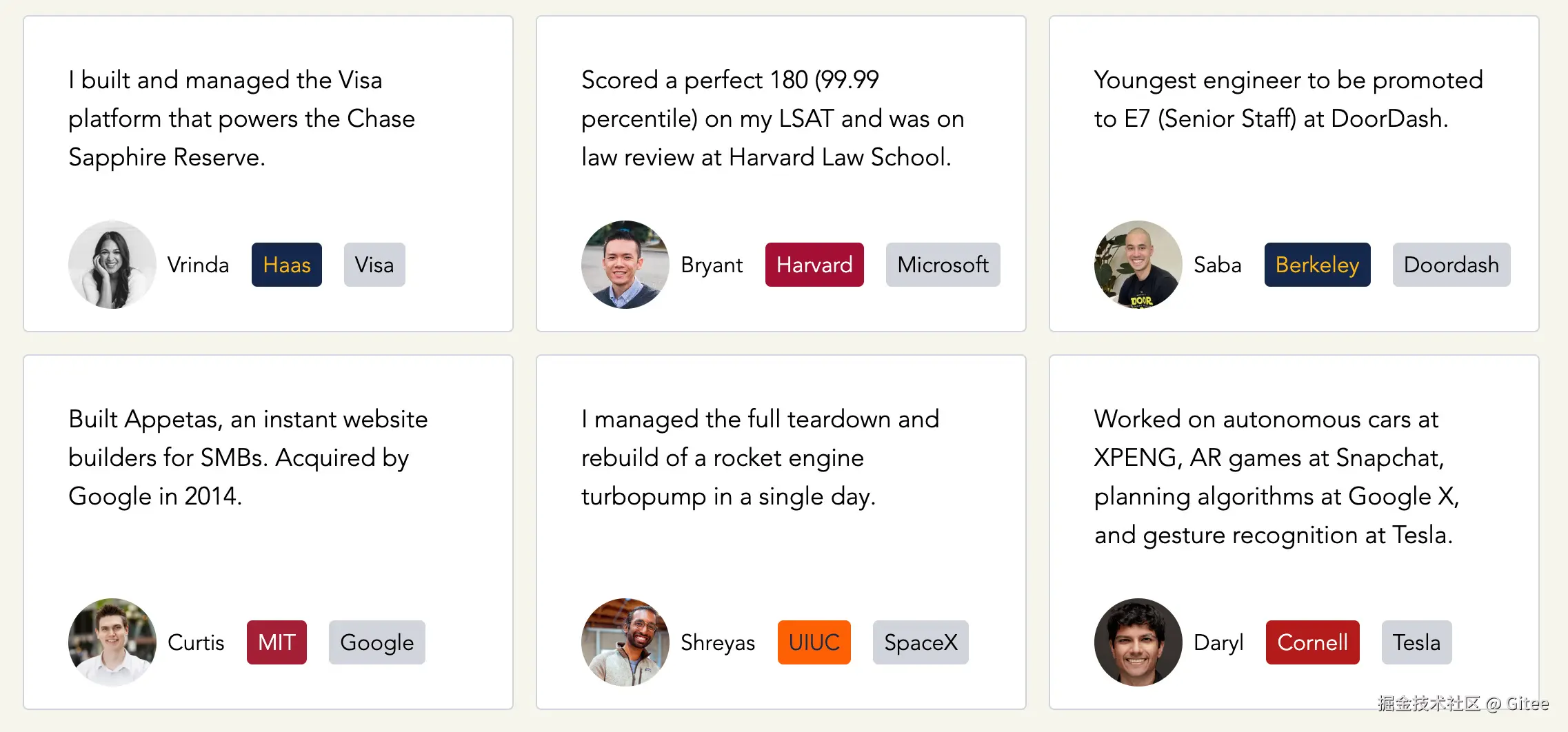1568x732 pixels.
Task: Select the navy Haas tag
Action: click(287, 265)
